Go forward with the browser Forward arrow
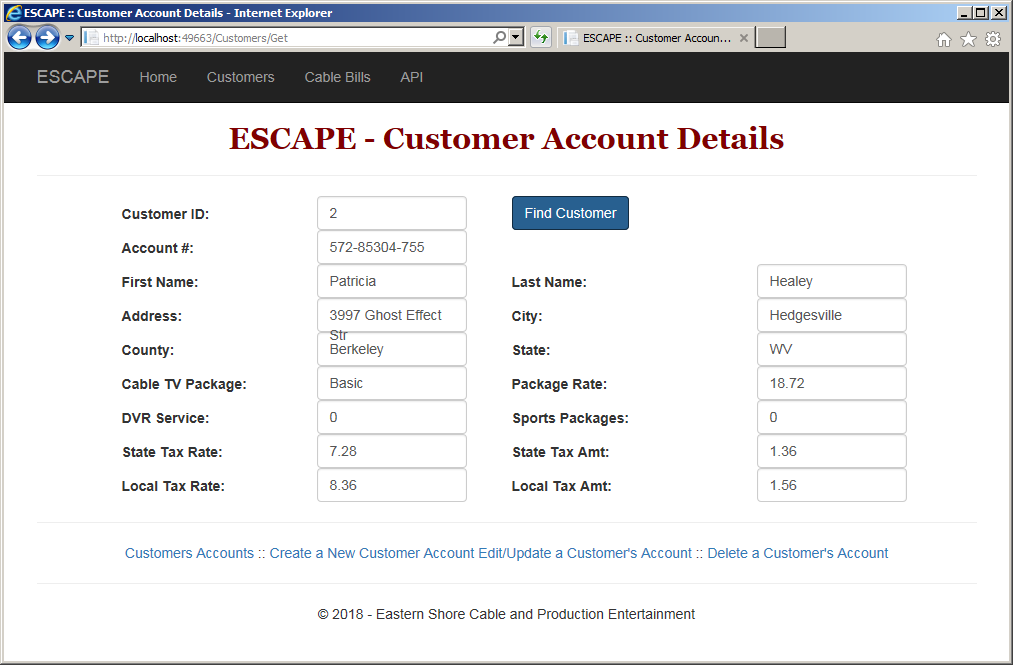This screenshot has width=1013, height=665. point(47,37)
